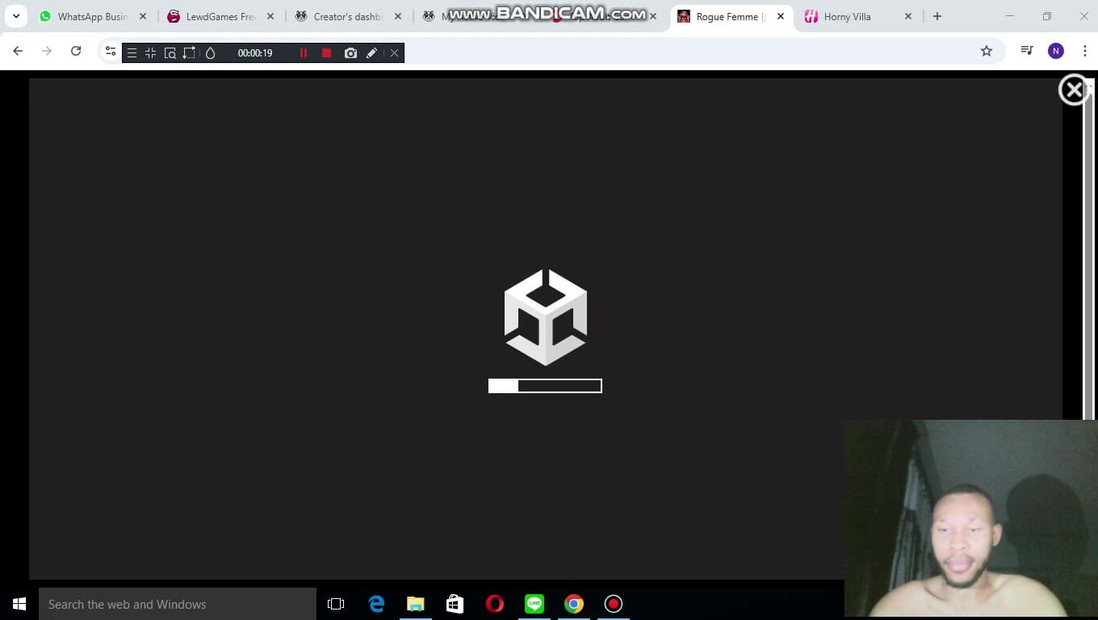Close the LewdGames tab

[270, 16]
